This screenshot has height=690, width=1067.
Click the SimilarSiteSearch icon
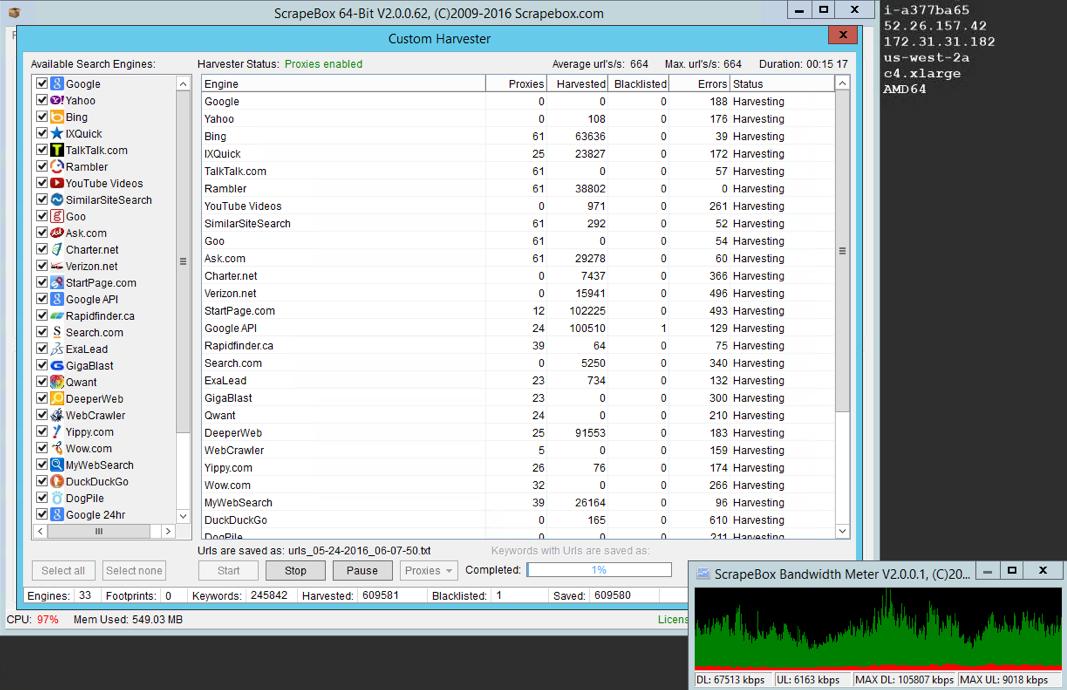tap(57, 199)
